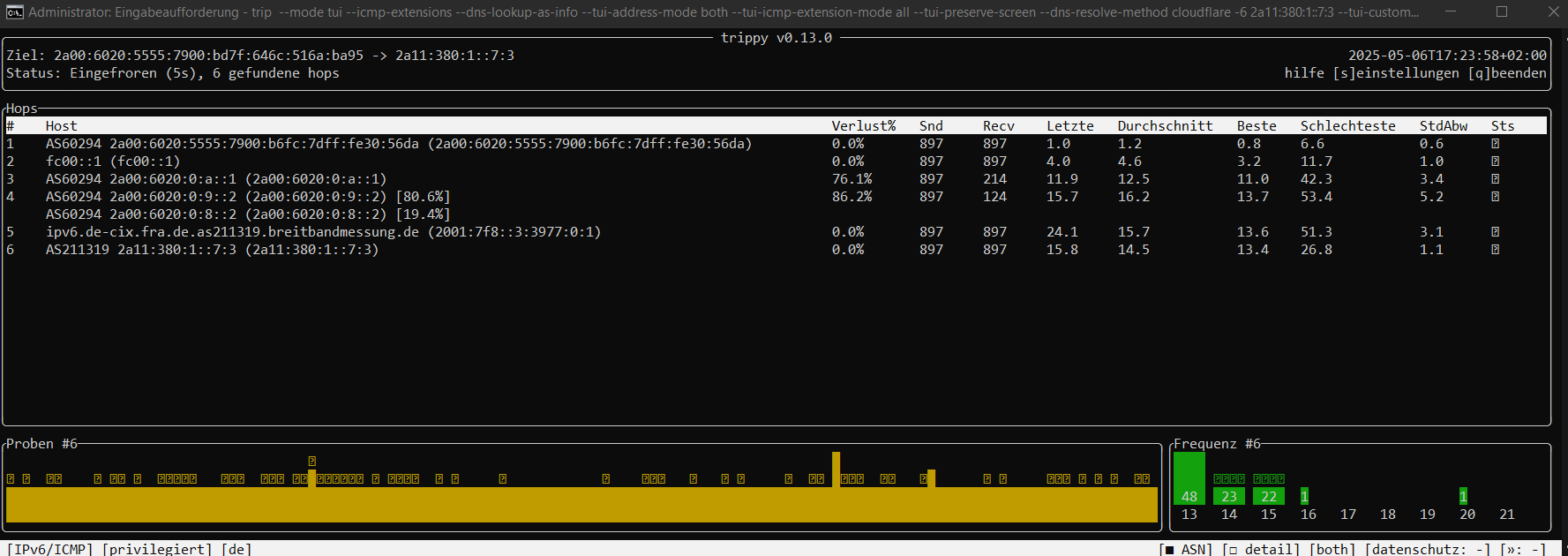The height and width of the screenshot is (556, 1568).
Task: Click status icon for hop 3 row
Action: (1496, 179)
